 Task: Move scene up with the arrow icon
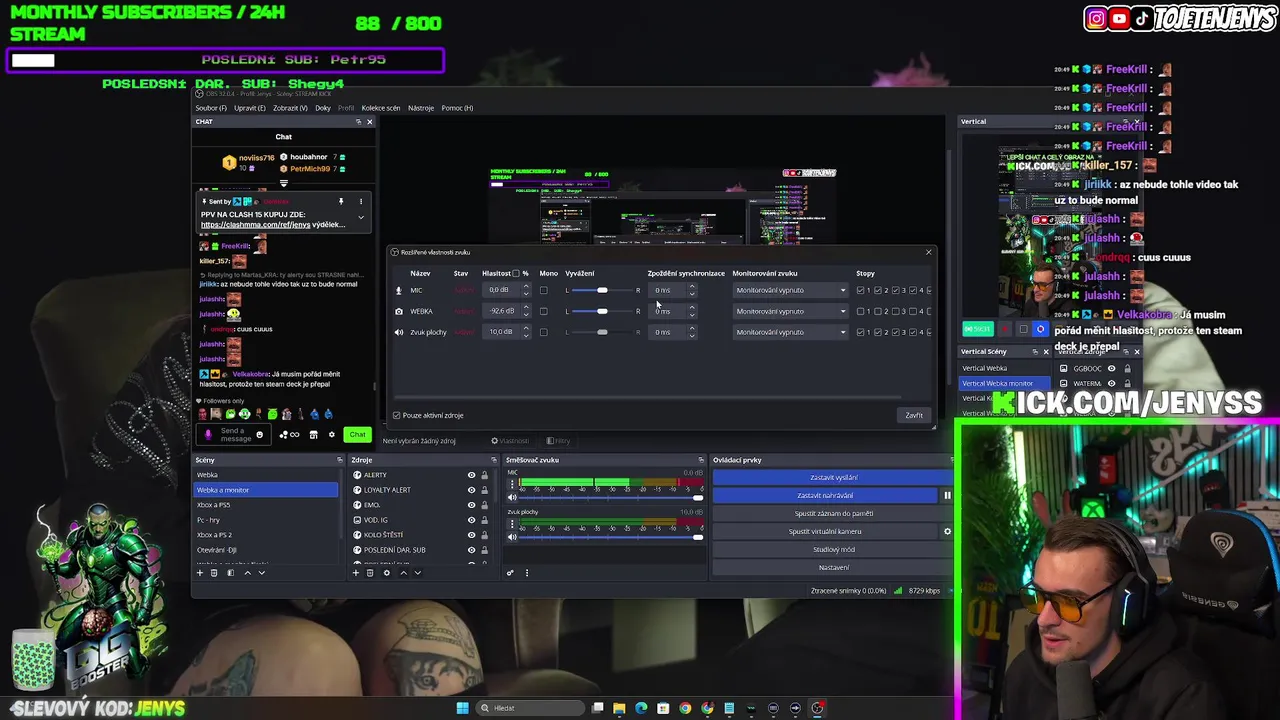click(x=247, y=573)
